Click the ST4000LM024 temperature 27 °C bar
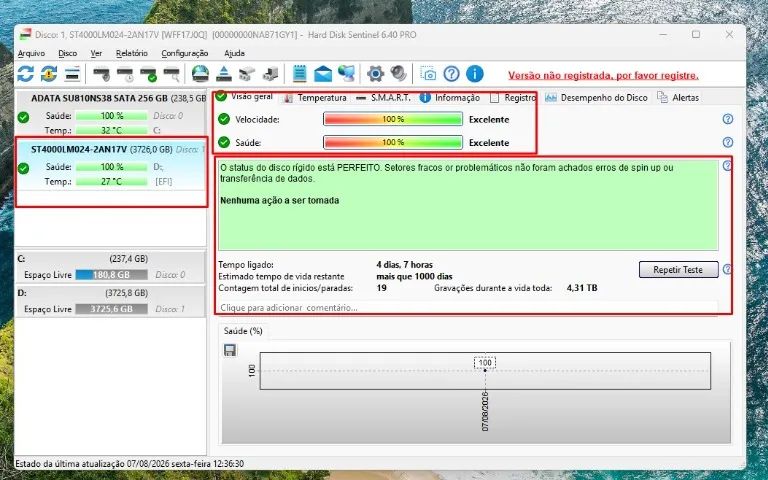 pyautogui.click(x=111, y=182)
